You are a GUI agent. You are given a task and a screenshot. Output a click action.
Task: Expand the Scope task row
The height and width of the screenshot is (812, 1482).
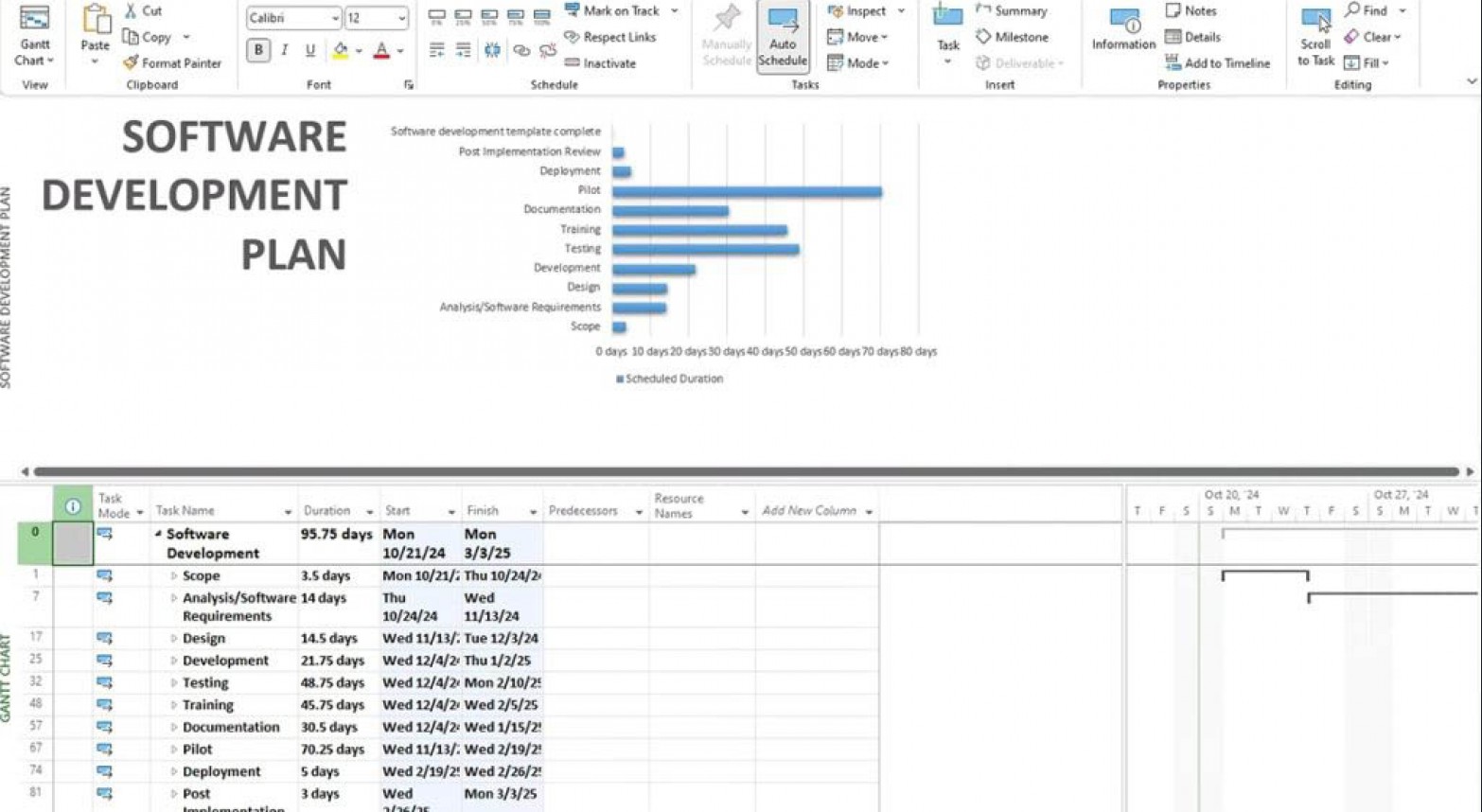(174, 576)
